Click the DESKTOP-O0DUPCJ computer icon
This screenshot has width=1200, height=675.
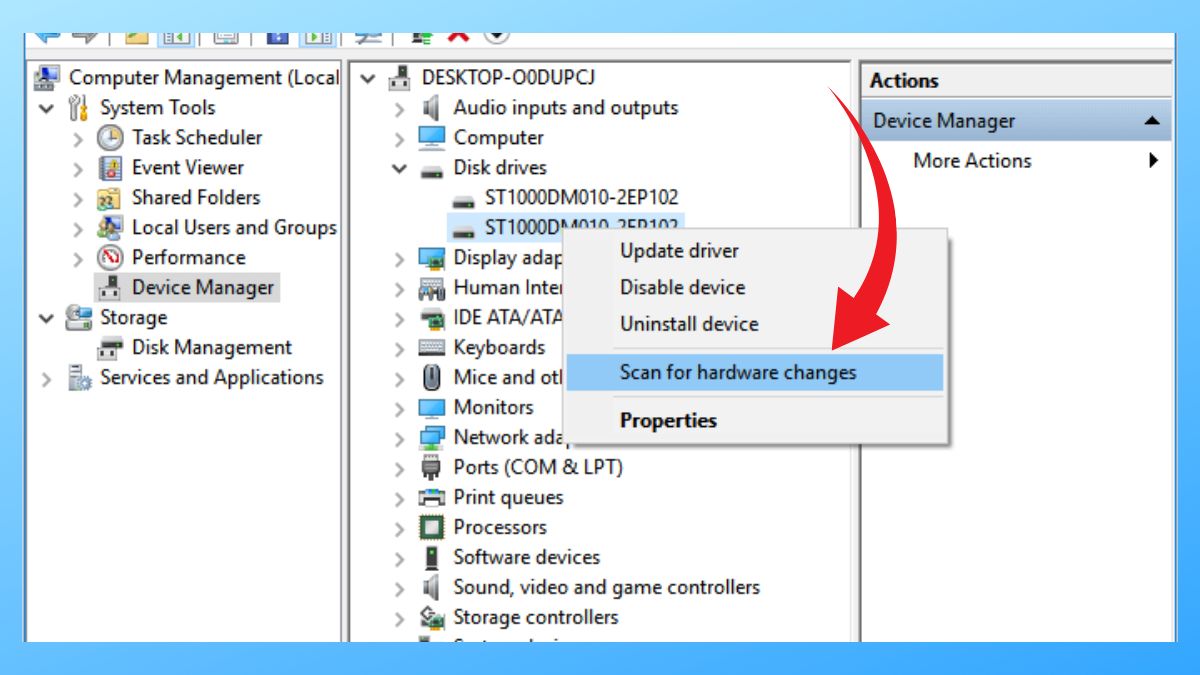[x=400, y=78]
